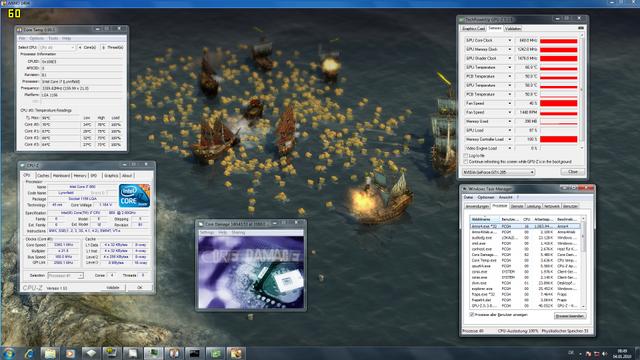Select the explorer.exe process row
The height and width of the screenshot is (360, 640).
coord(525,289)
